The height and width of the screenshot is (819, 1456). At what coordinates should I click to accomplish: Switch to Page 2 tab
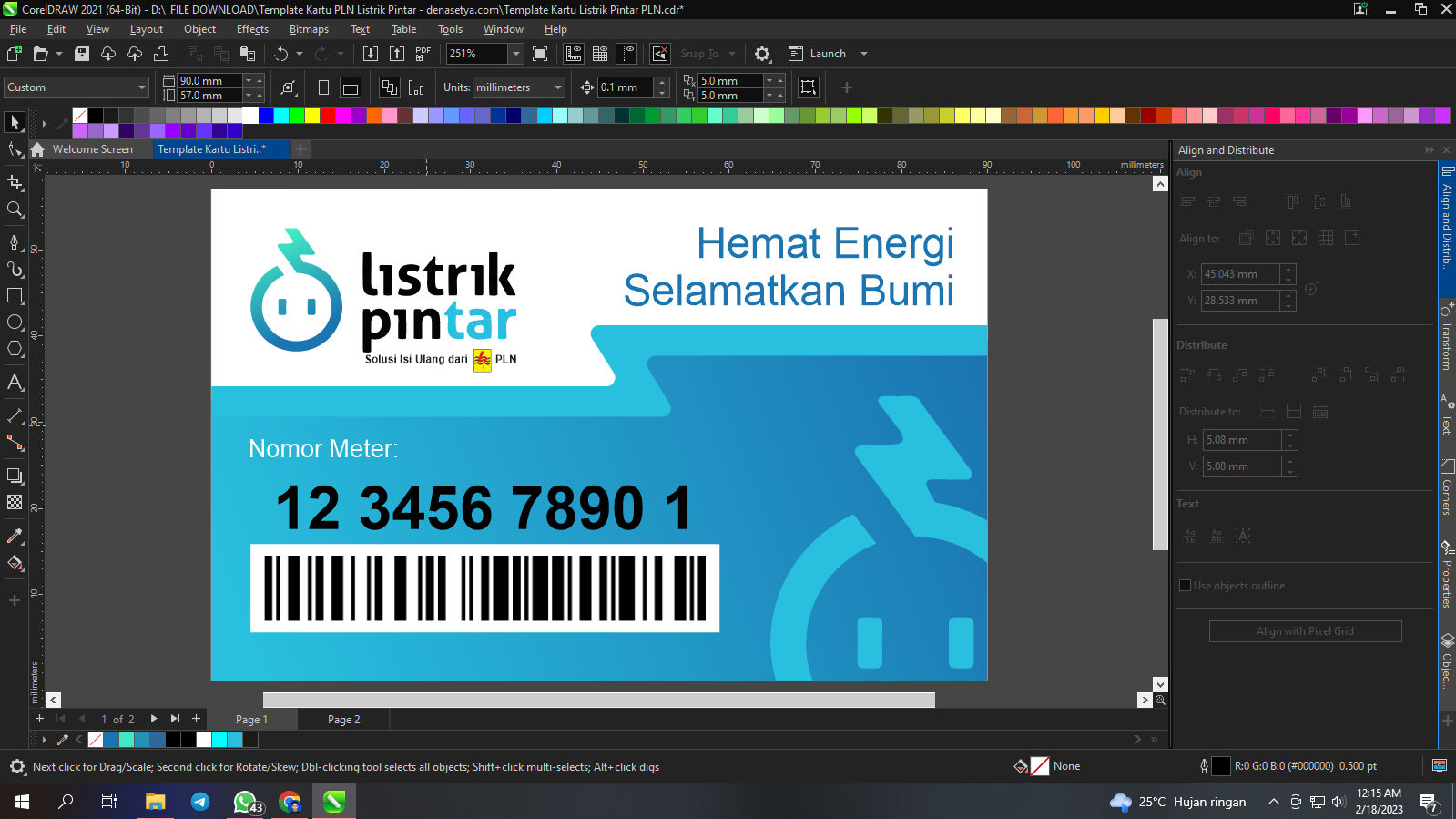point(343,720)
